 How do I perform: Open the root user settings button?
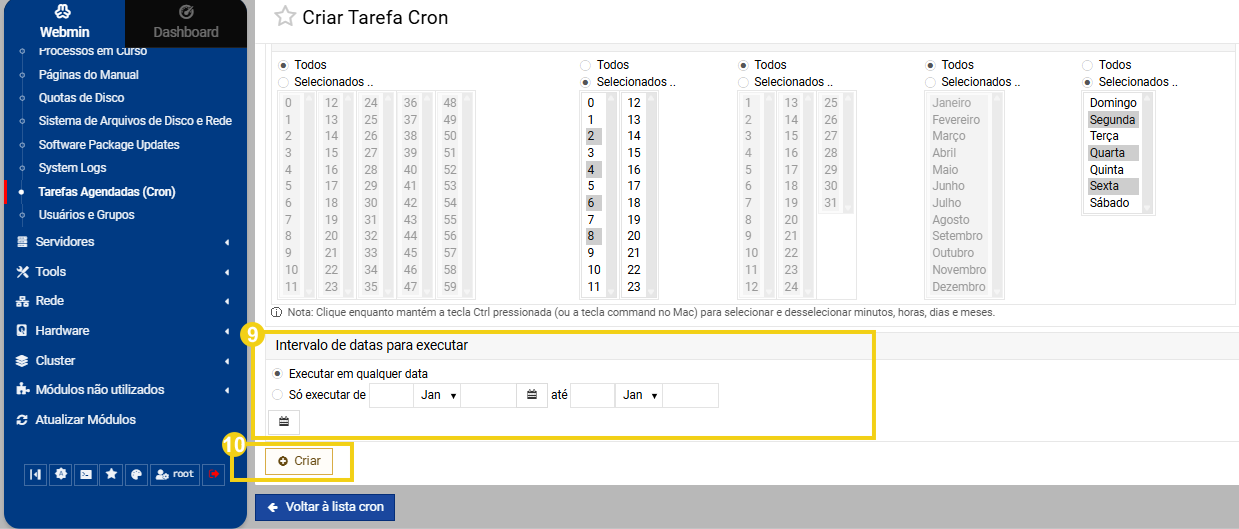point(174,474)
